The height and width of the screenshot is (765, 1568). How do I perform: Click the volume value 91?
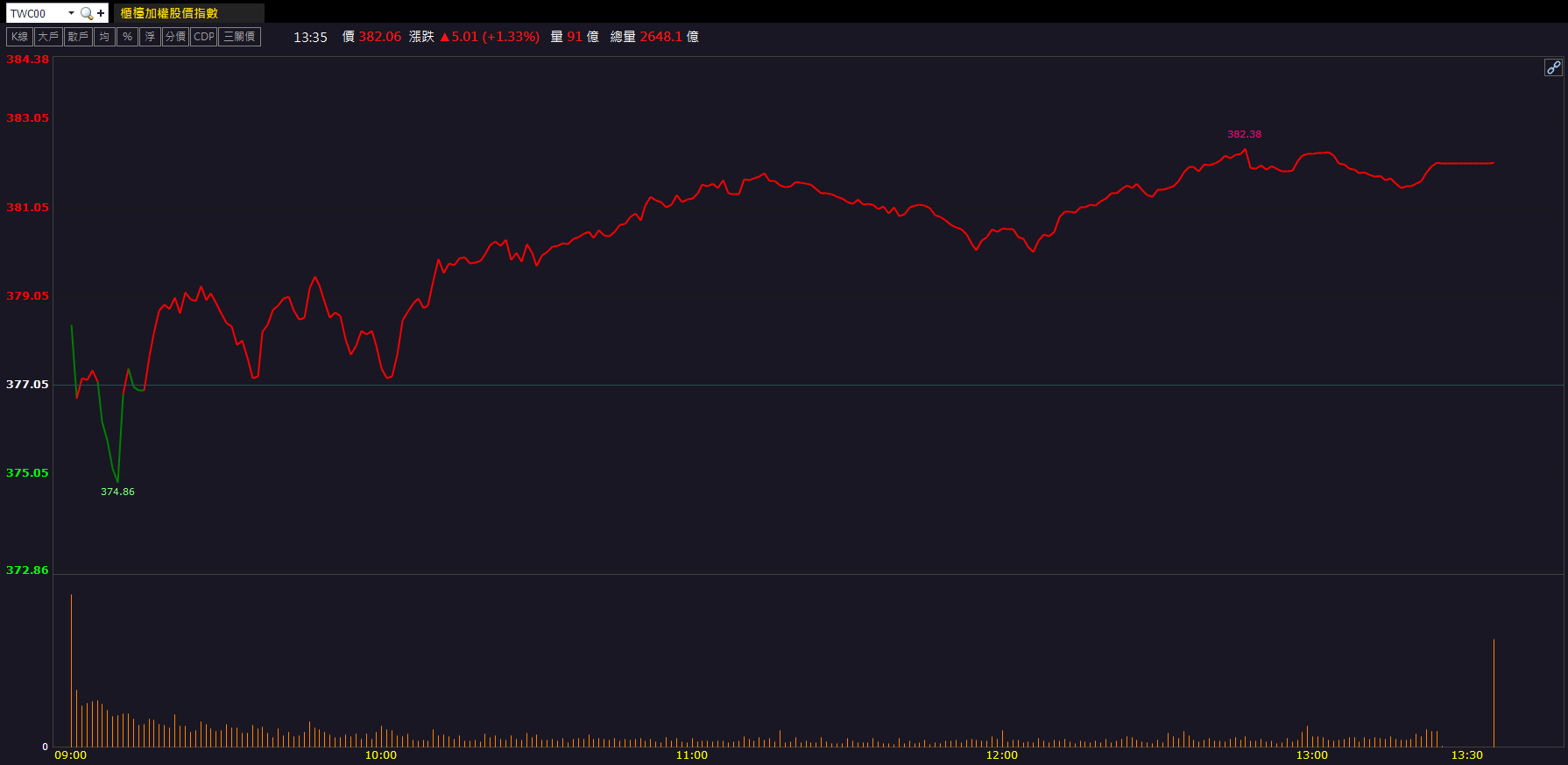575,37
